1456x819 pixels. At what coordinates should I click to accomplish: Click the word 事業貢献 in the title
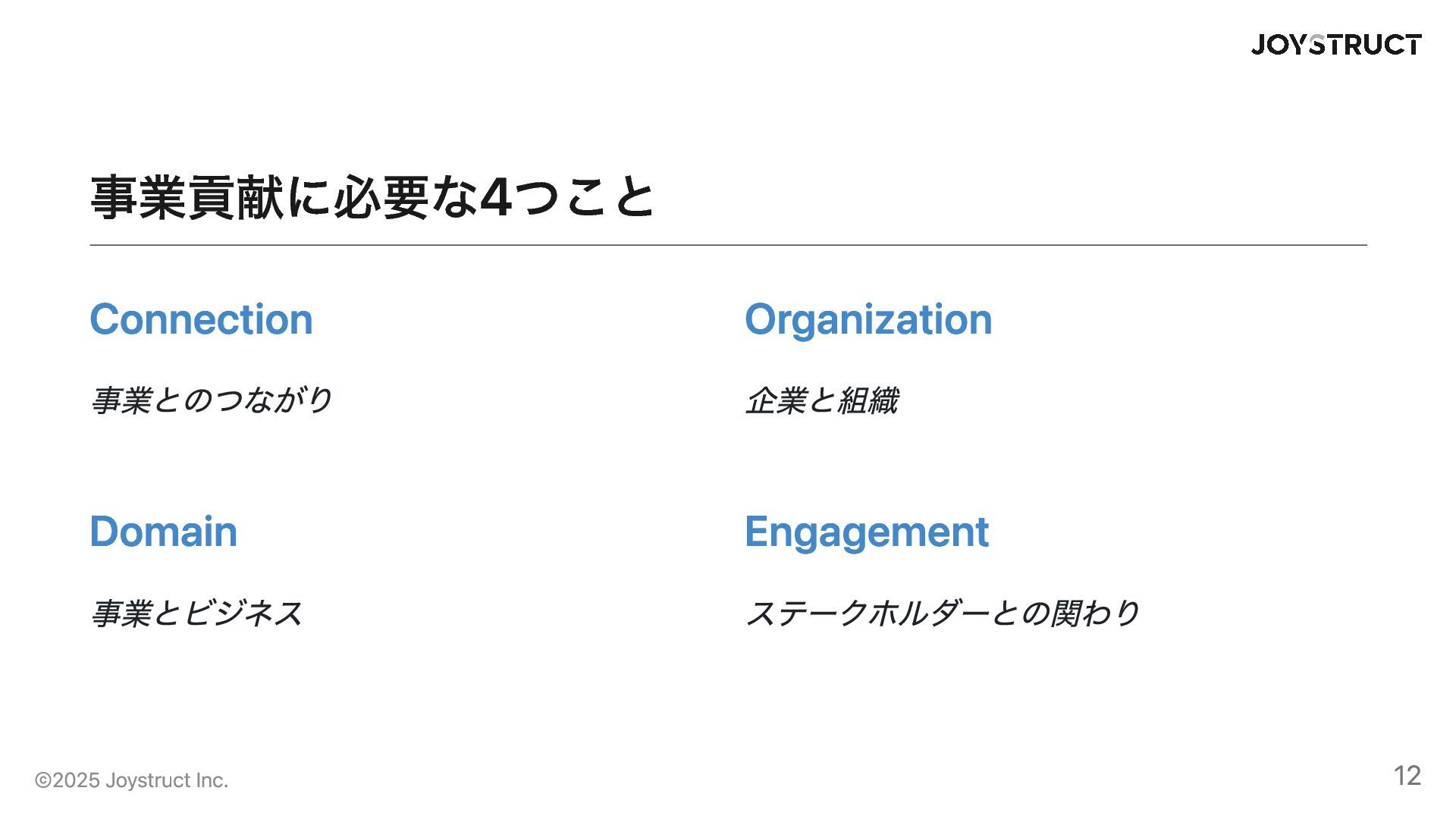click(187, 197)
